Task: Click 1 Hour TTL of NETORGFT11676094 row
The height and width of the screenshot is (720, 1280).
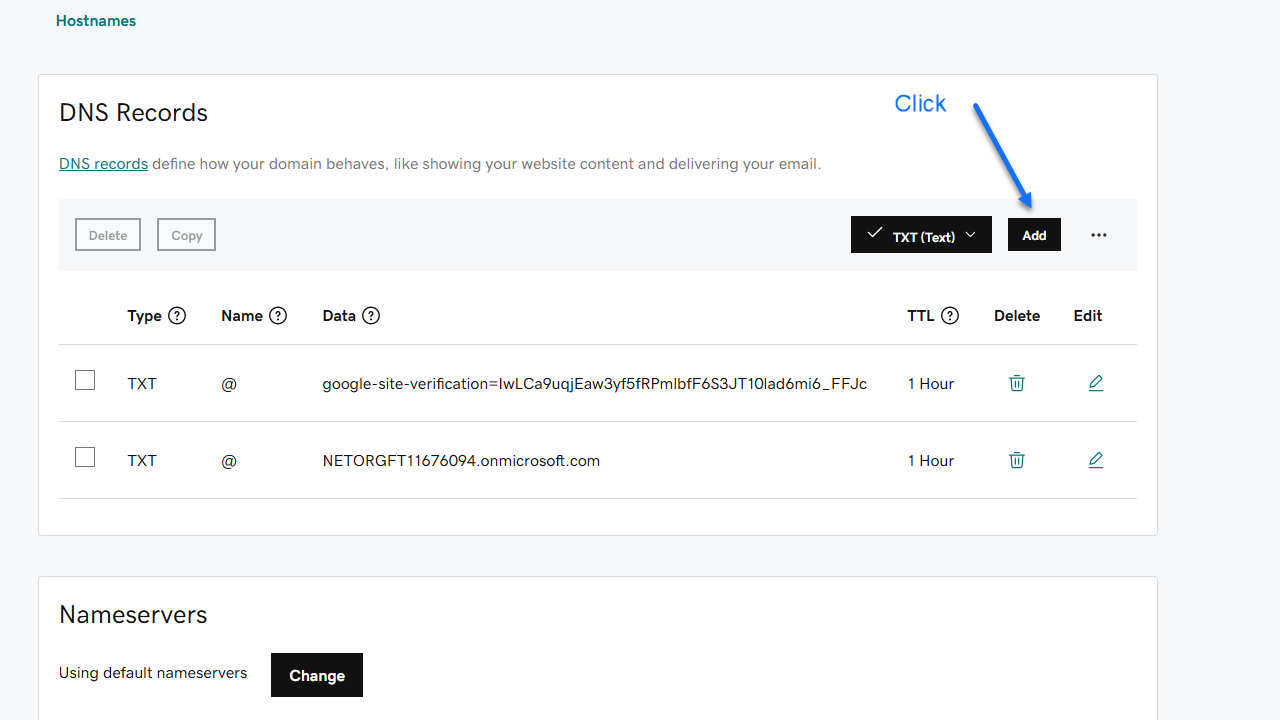Action: point(931,461)
